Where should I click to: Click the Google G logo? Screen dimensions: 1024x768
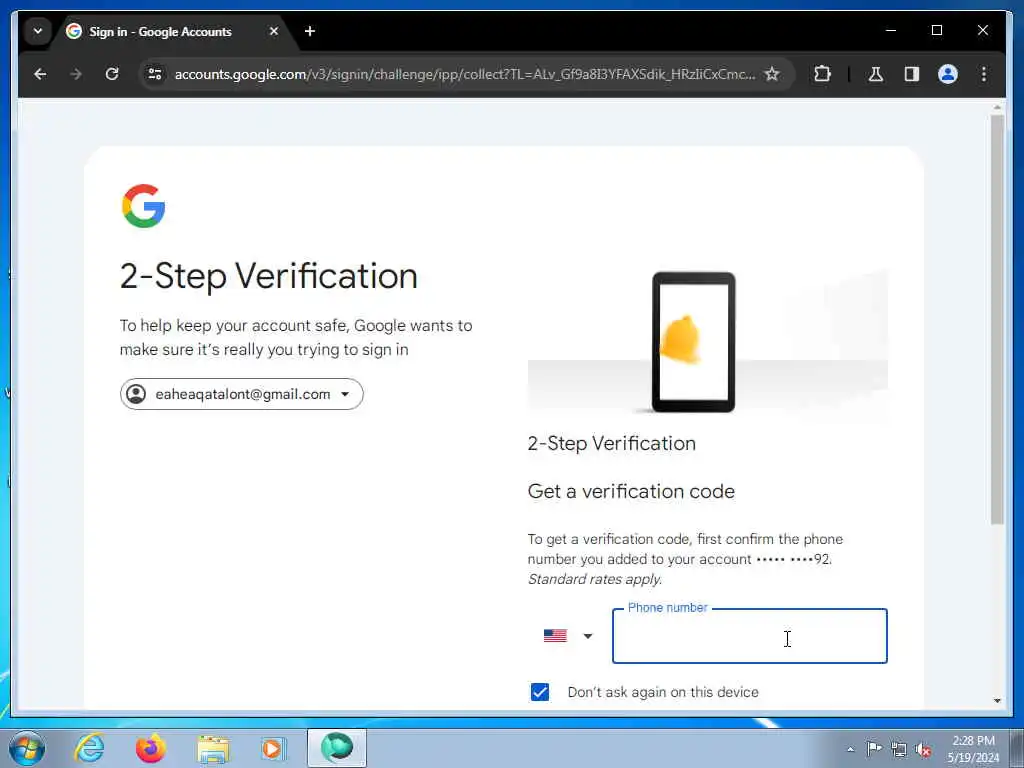tap(144, 206)
